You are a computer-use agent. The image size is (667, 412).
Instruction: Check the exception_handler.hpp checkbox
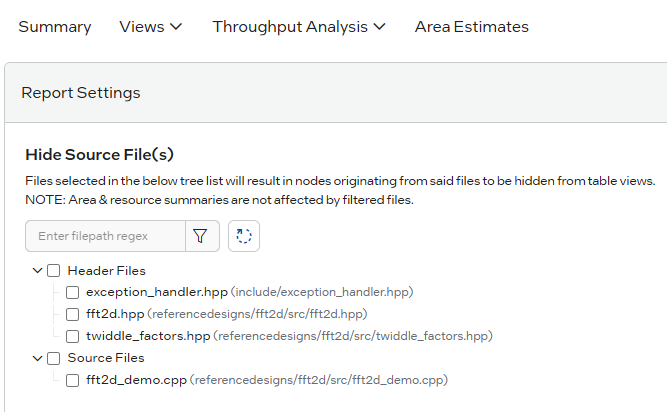(73, 293)
